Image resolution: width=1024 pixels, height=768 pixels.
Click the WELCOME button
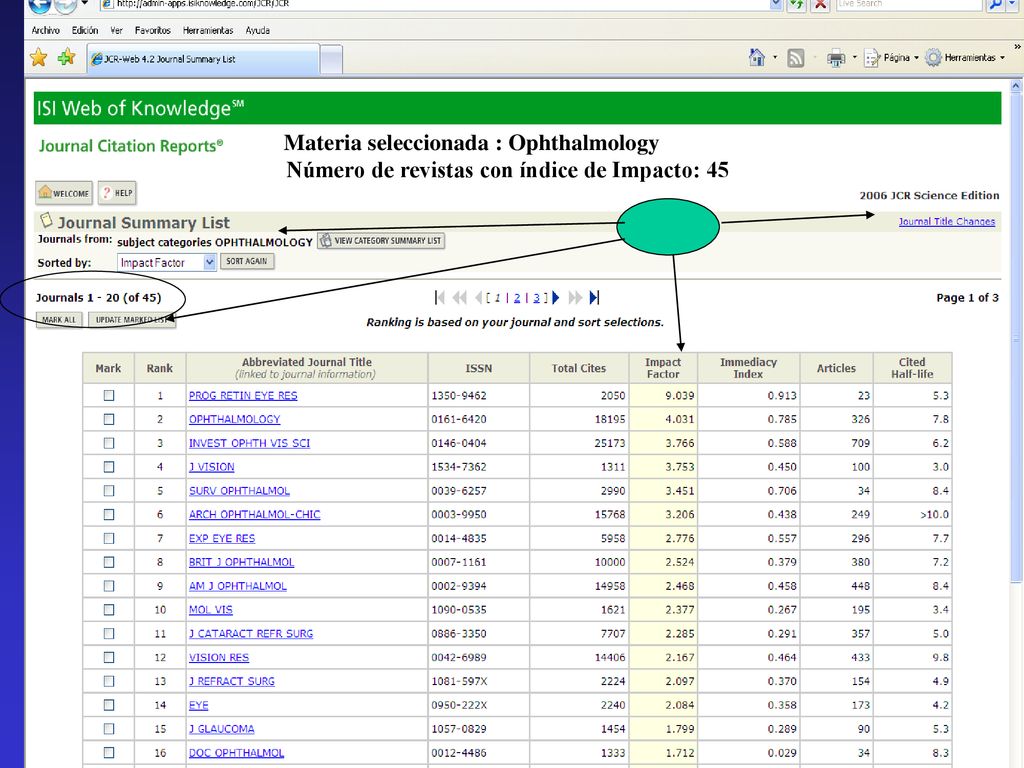pos(64,193)
